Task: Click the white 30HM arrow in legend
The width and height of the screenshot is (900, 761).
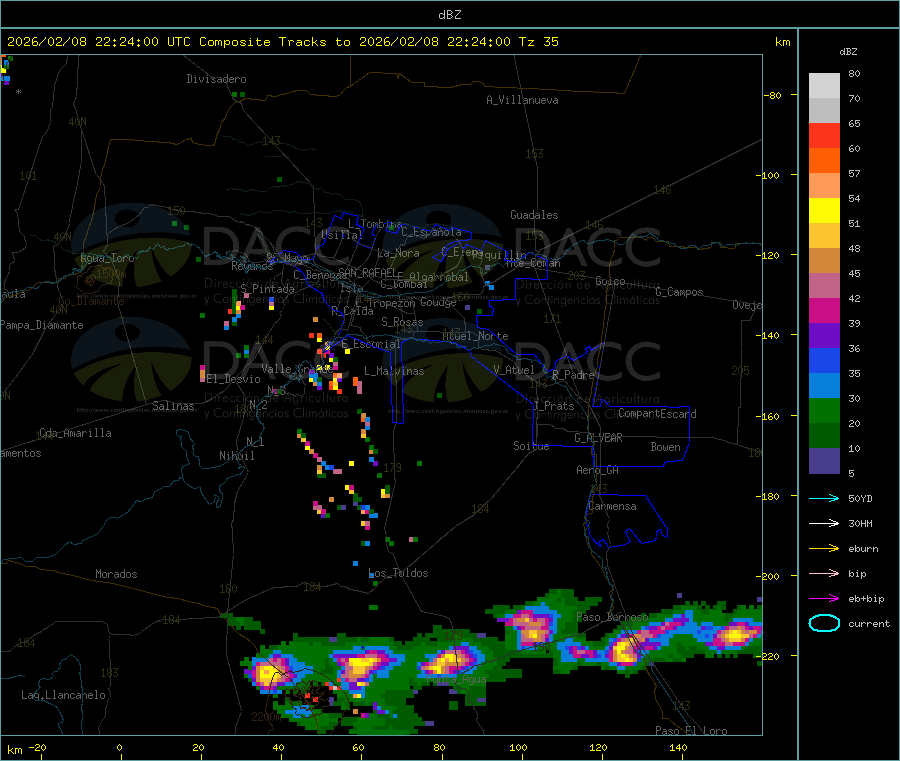Action: (x=824, y=523)
